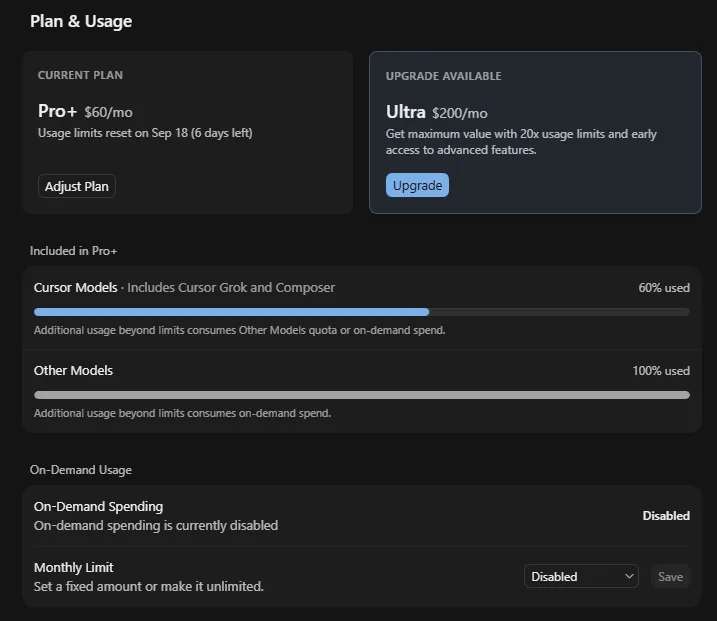
Task: Click the Set a fixed amount description
Action: (149, 586)
